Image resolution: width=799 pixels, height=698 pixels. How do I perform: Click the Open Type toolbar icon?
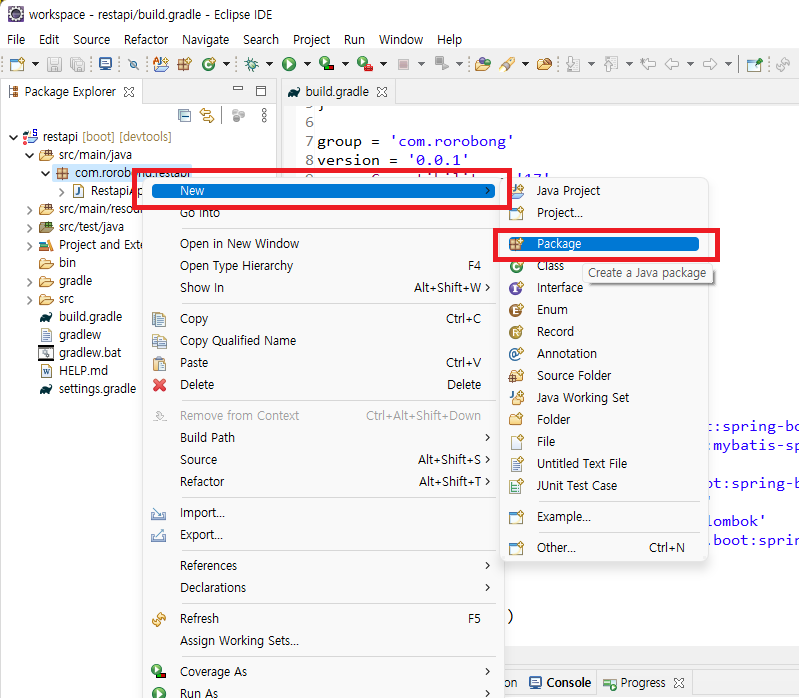click(x=483, y=64)
